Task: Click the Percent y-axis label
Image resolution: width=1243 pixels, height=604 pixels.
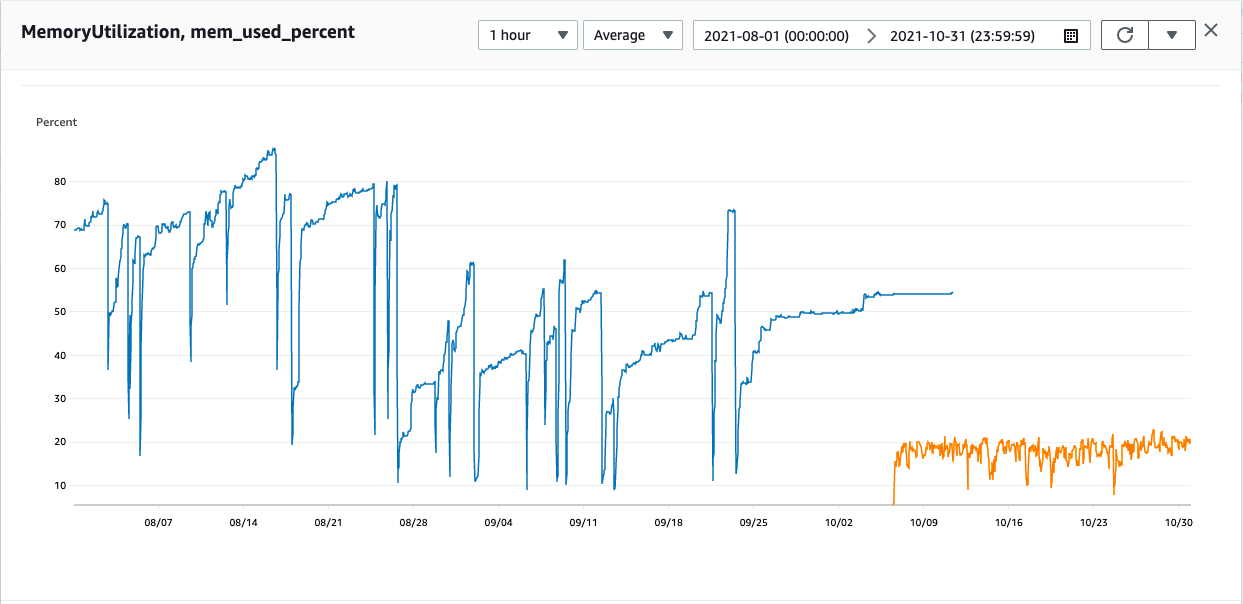Action: (56, 122)
